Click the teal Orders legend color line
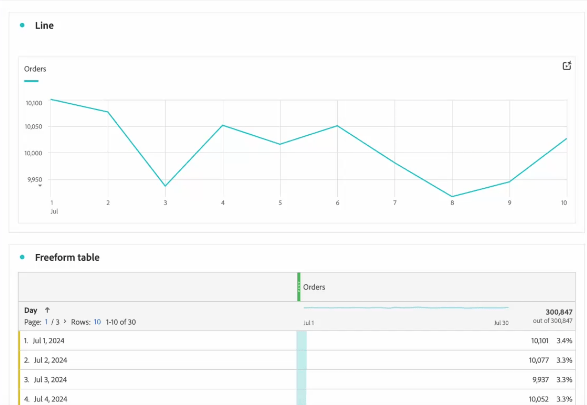 click(x=31, y=81)
